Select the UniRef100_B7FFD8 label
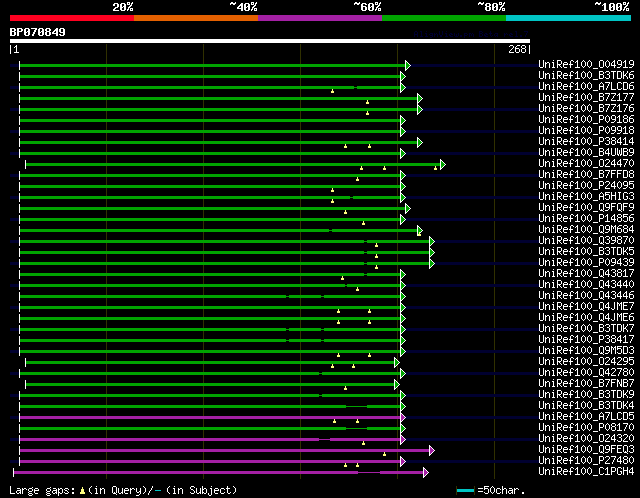Image resolution: width=640 pixels, height=498 pixels. pos(586,175)
